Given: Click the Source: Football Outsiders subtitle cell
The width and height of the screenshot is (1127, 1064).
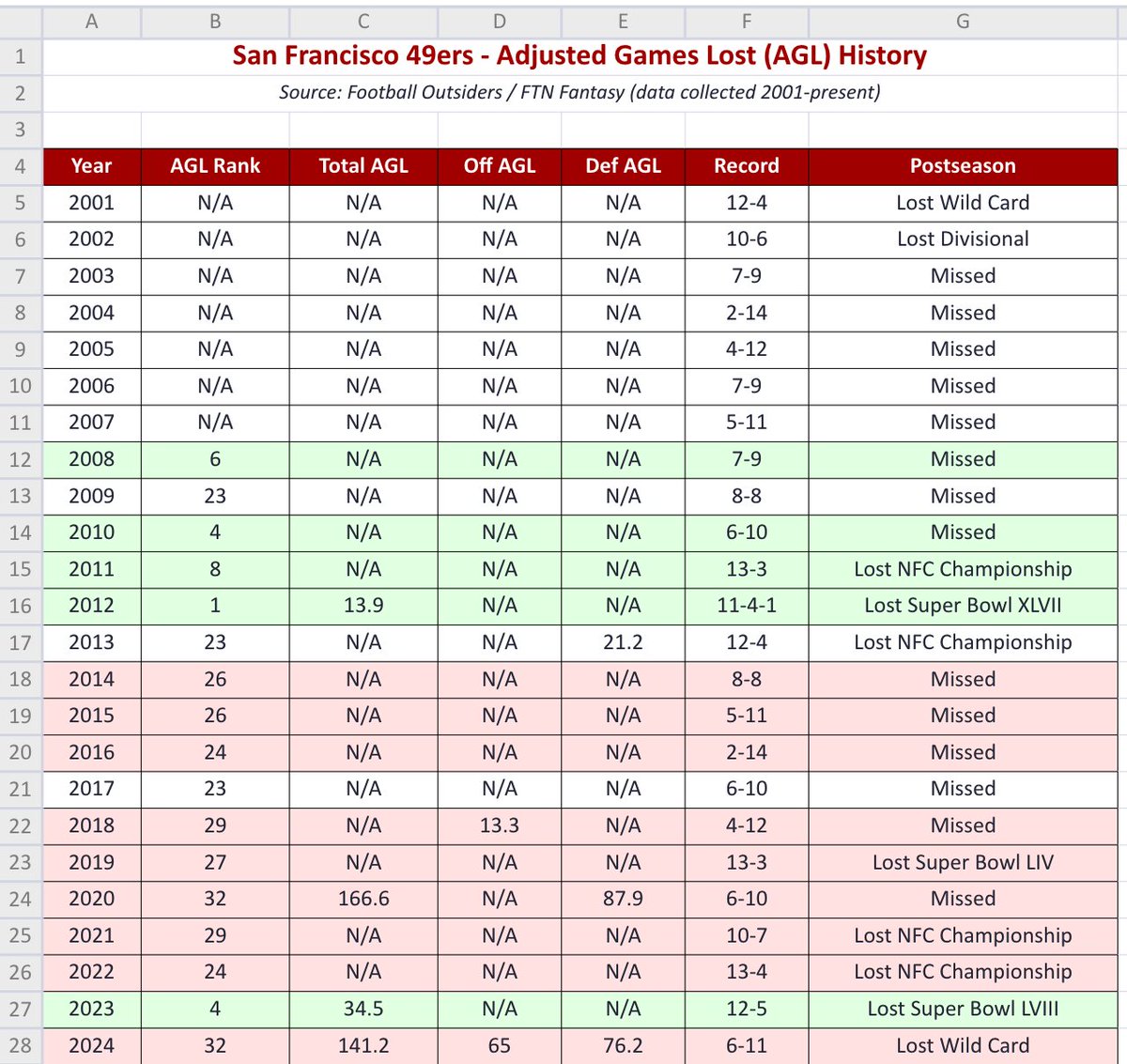Looking at the screenshot, I should pyautogui.click(x=580, y=93).
